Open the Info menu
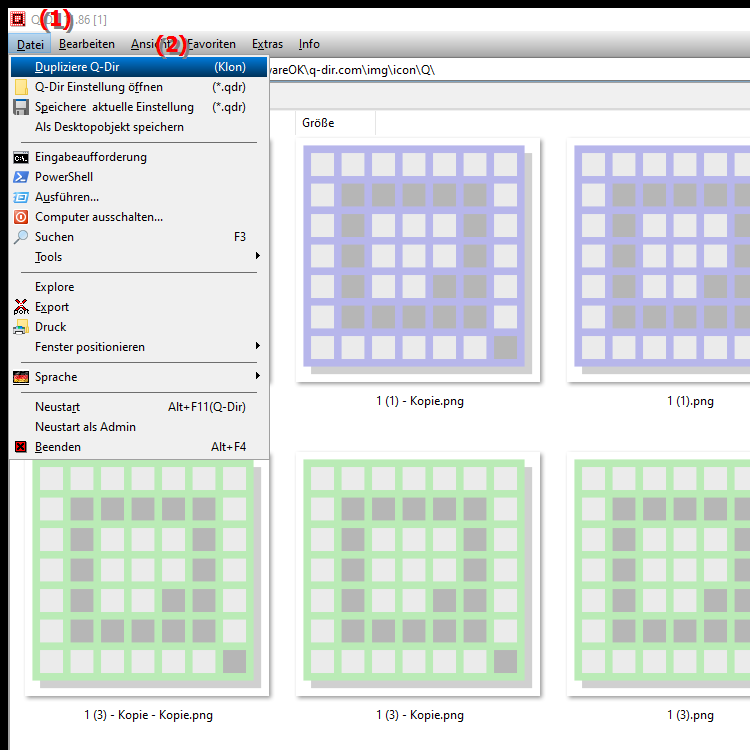The image size is (750, 750). (309, 44)
